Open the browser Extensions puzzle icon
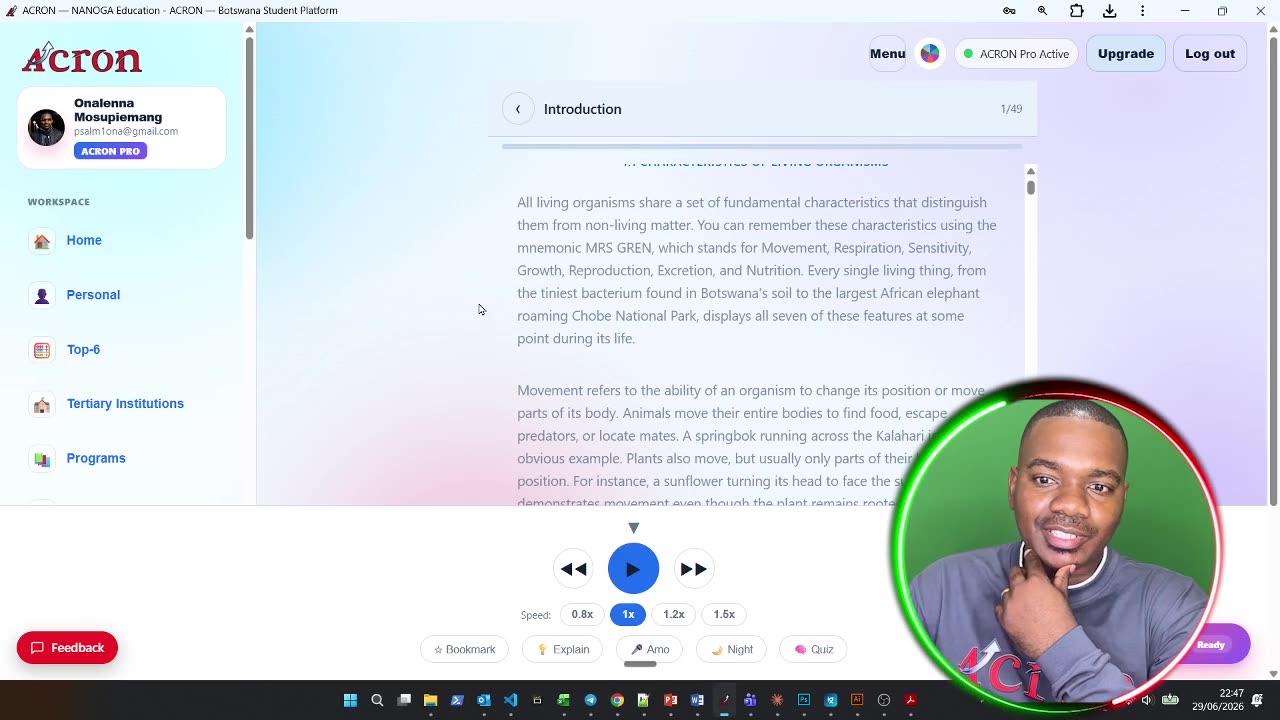Image resolution: width=1280 pixels, height=720 pixels. 1076,11
